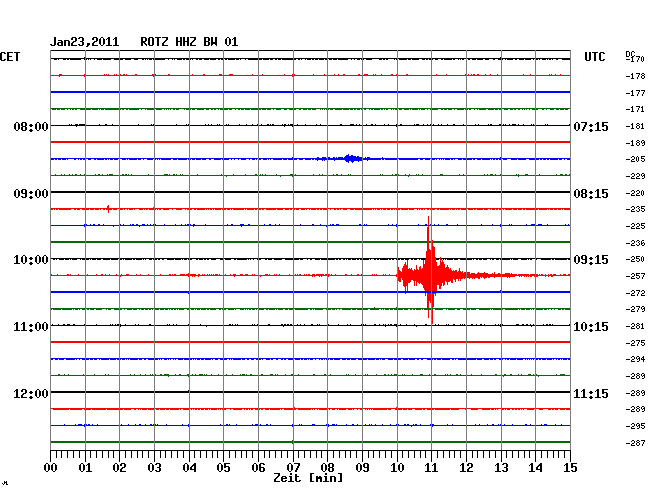Click the "CET" timezone label
Image resolution: width=650 pixels, height=494 pixels.
tap(10, 57)
